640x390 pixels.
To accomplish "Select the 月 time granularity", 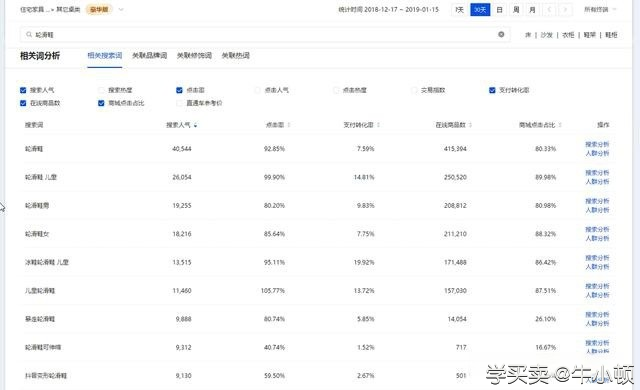I will [x=532, y=9].
